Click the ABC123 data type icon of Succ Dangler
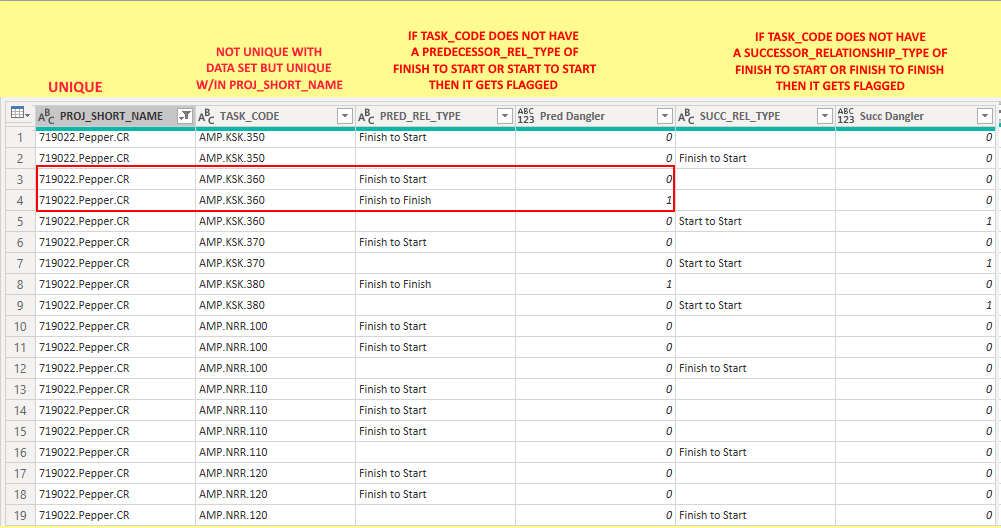This screenshot has width=1001, height=528. [x=846, y=116]
